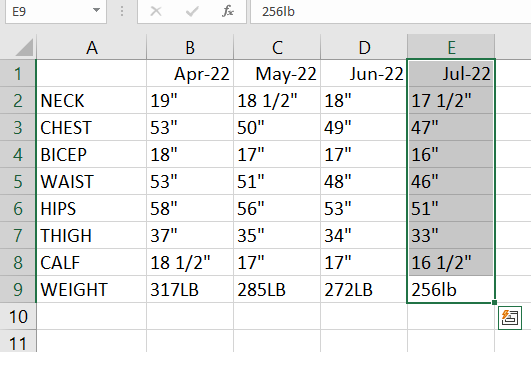This screenshot has height=378, width=531.
Task: Select the NECK label cell
Action: [91, 100]
